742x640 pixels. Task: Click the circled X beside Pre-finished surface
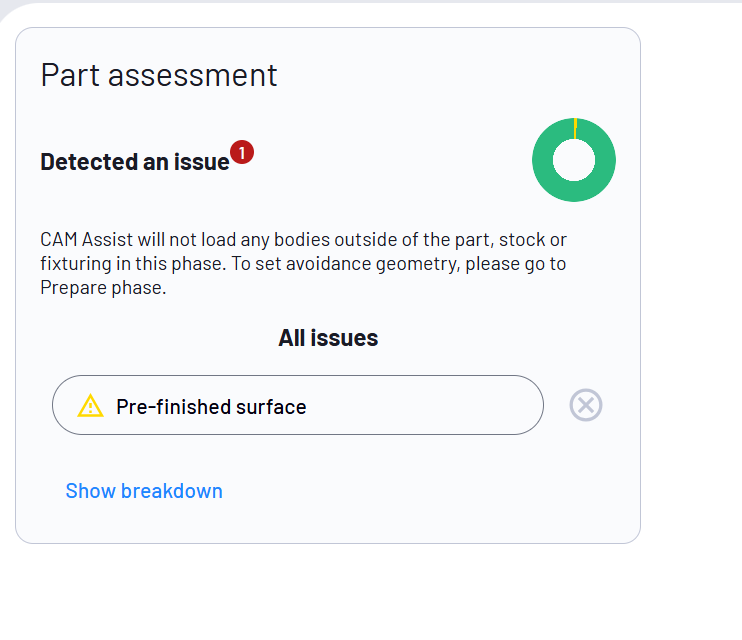coord(585,405)
